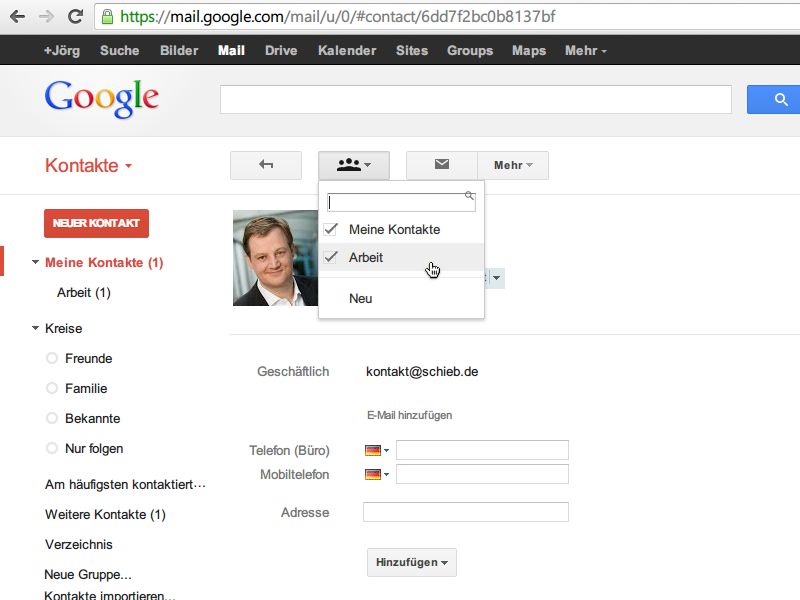This screenshot has height=600, width=800.
Task: Click the browser back arrow
Action: (x=17, y=17)
